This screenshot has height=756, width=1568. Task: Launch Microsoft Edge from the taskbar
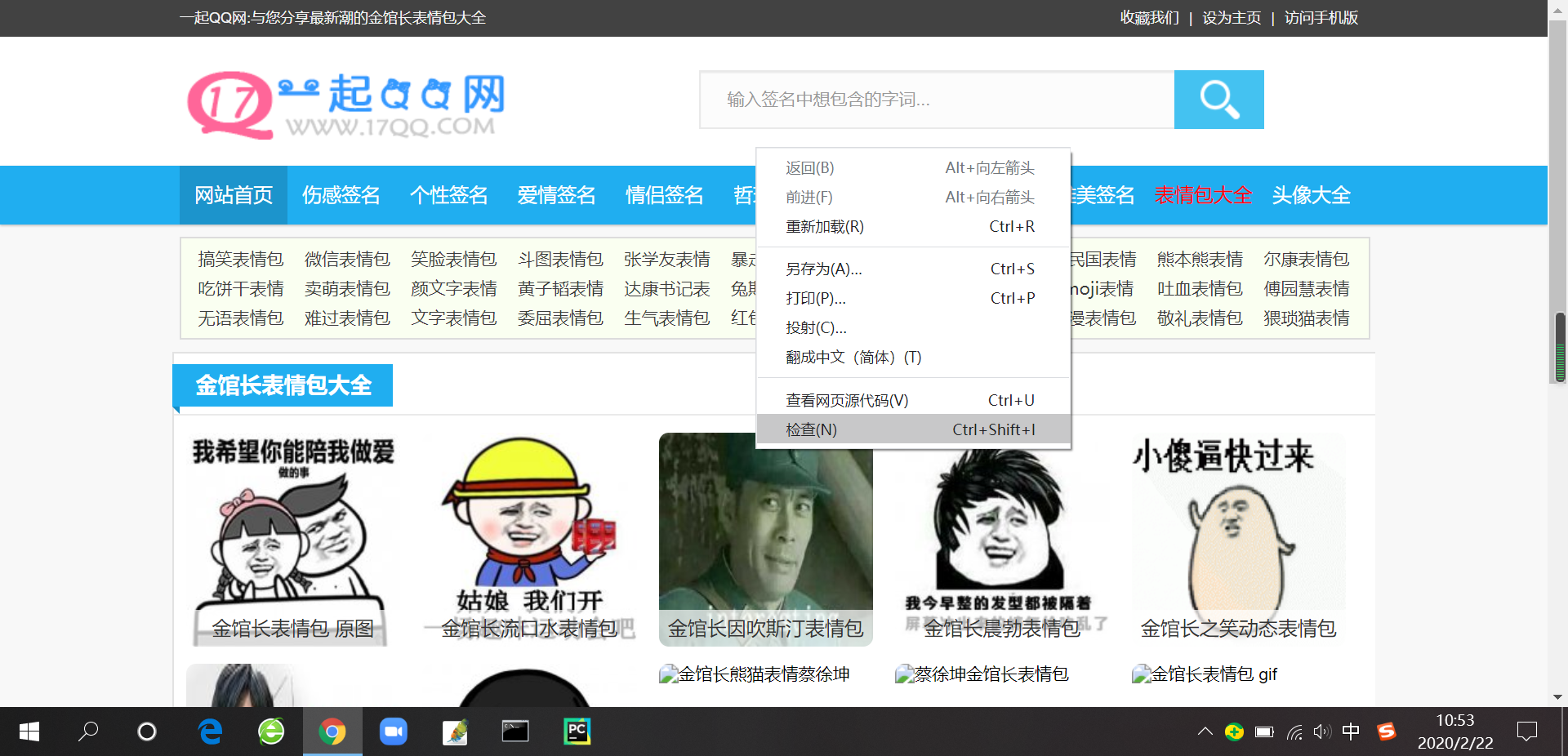coord(209,732)
